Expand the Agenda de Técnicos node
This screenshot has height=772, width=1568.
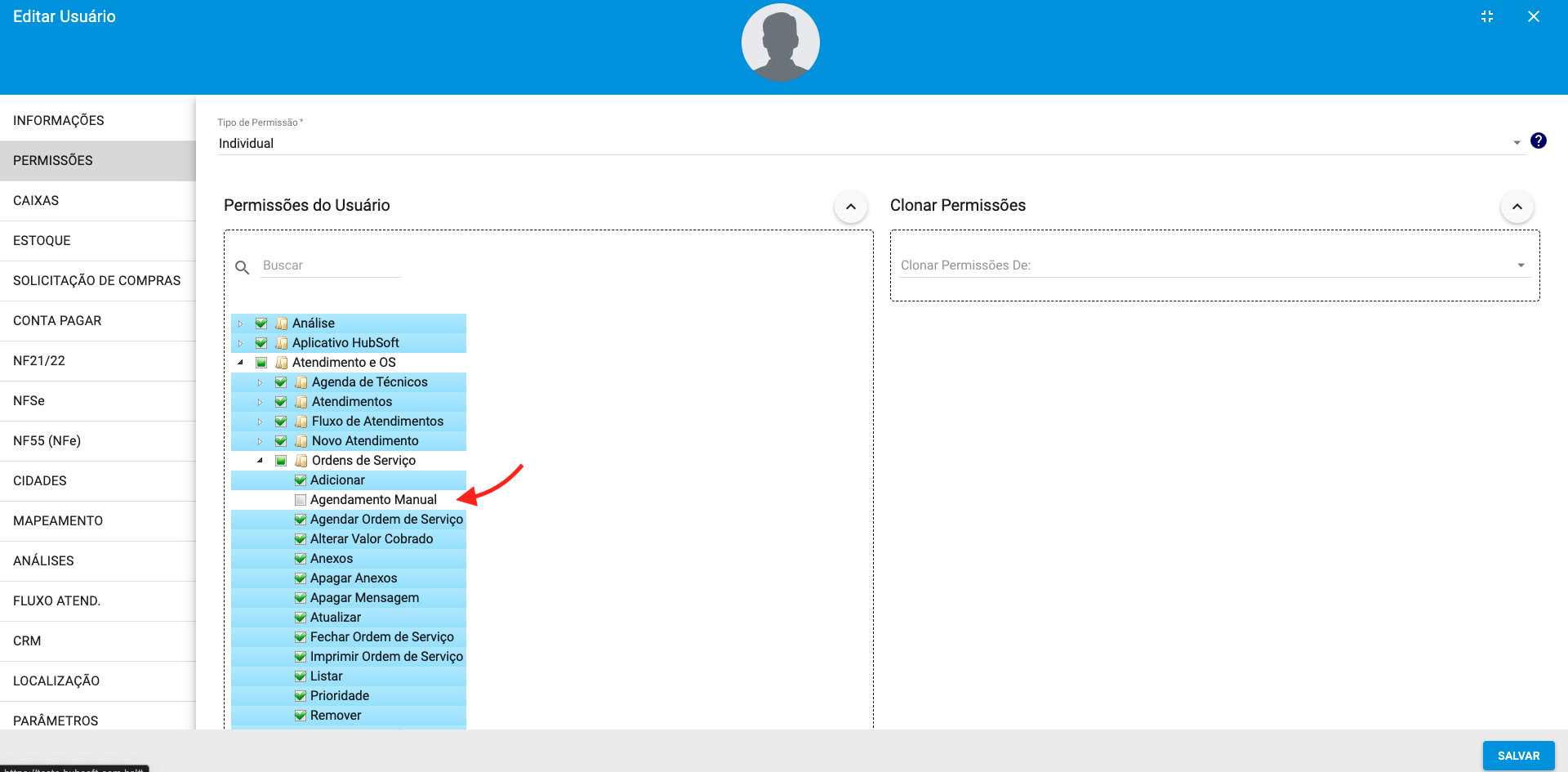coord(260,382)
